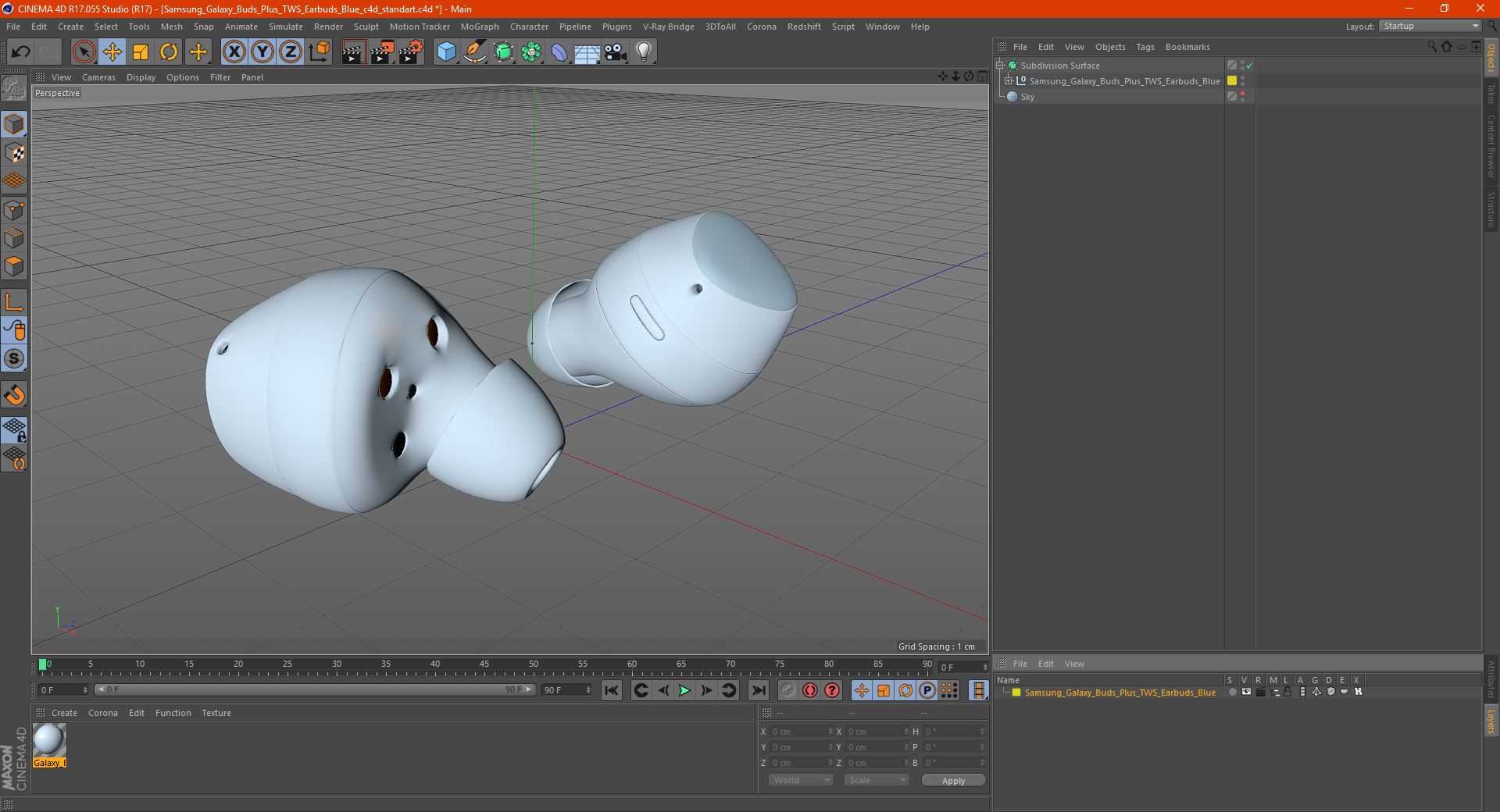Click the Bend deformer icon

(559, 52)
